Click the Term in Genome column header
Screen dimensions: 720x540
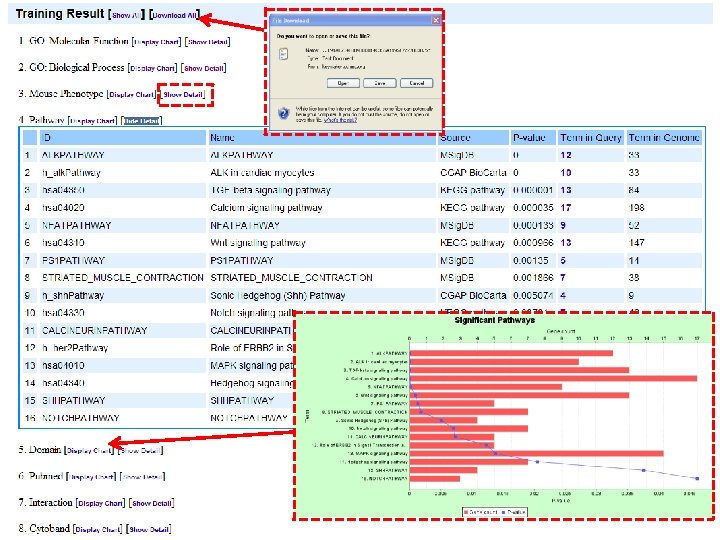664,137
